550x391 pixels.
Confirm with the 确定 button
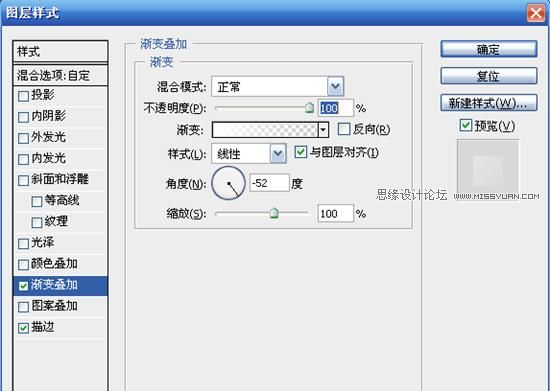(x=489, y=49)
